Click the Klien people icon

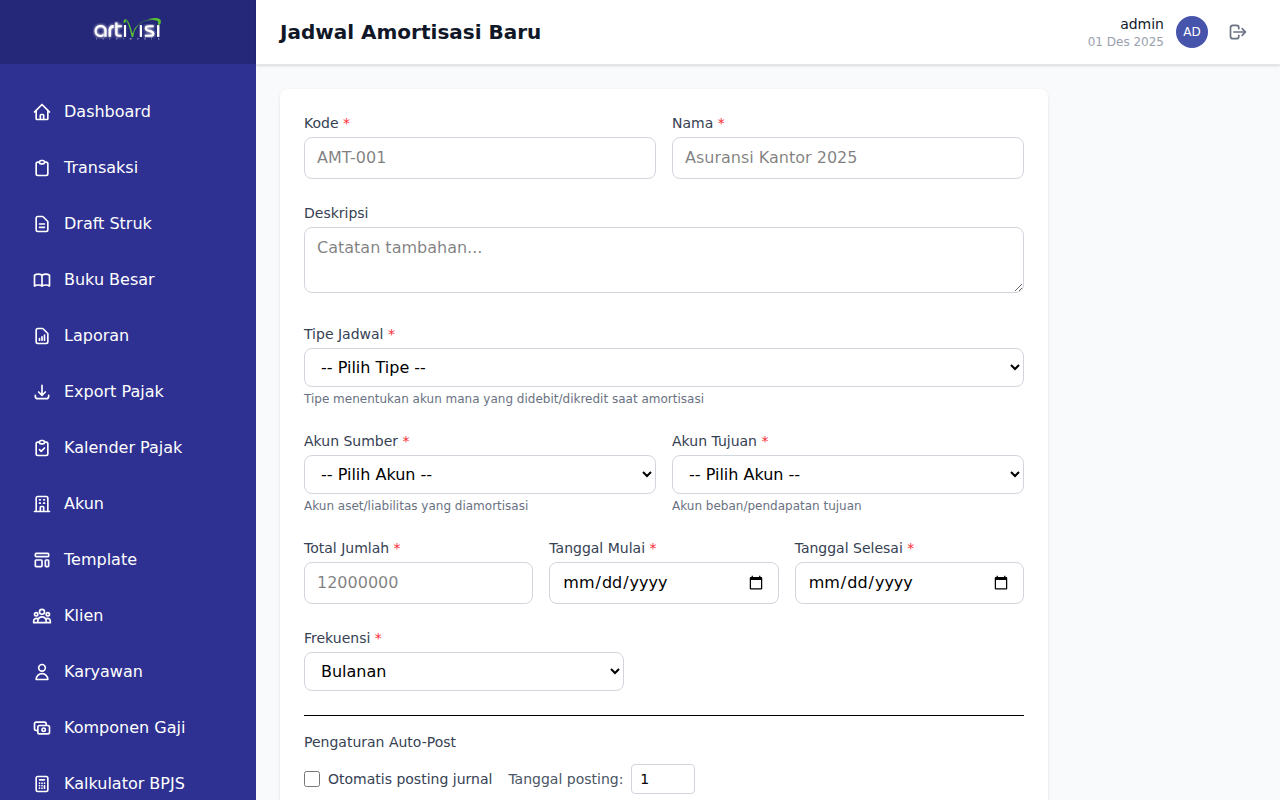point(42,616)
